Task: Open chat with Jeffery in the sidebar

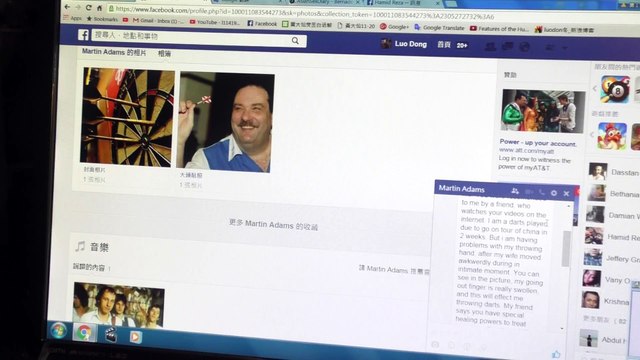Action: [611, 258]
